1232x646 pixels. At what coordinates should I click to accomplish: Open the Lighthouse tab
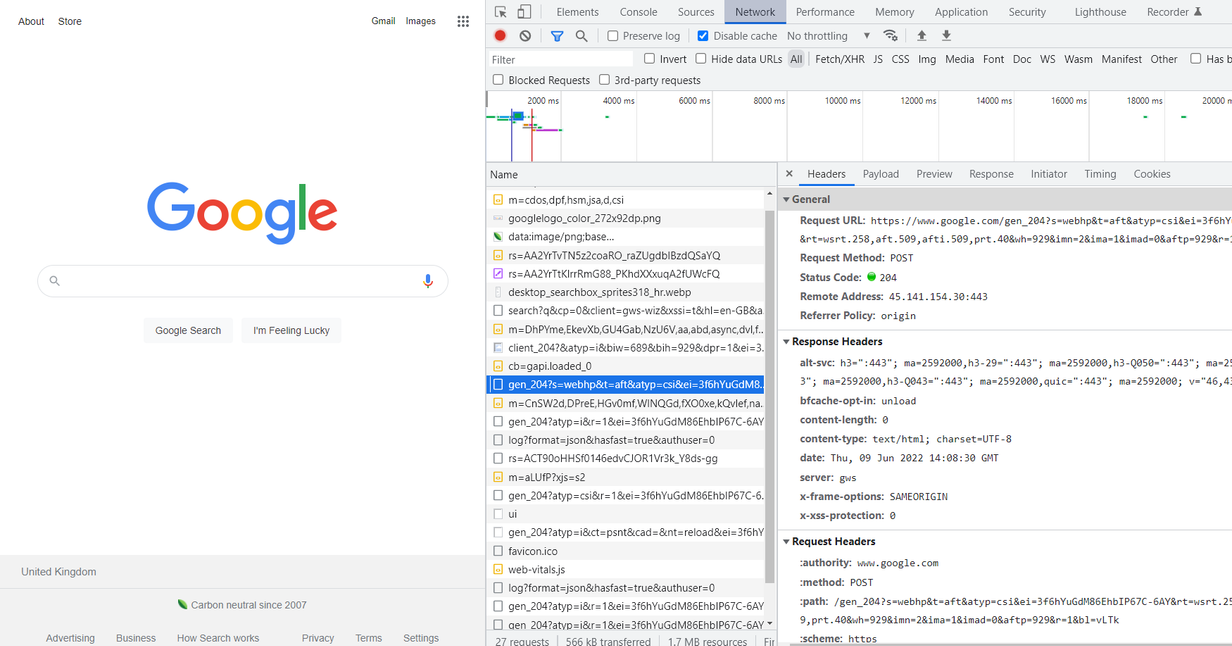pyautogui.click(x=1100, y=12)
